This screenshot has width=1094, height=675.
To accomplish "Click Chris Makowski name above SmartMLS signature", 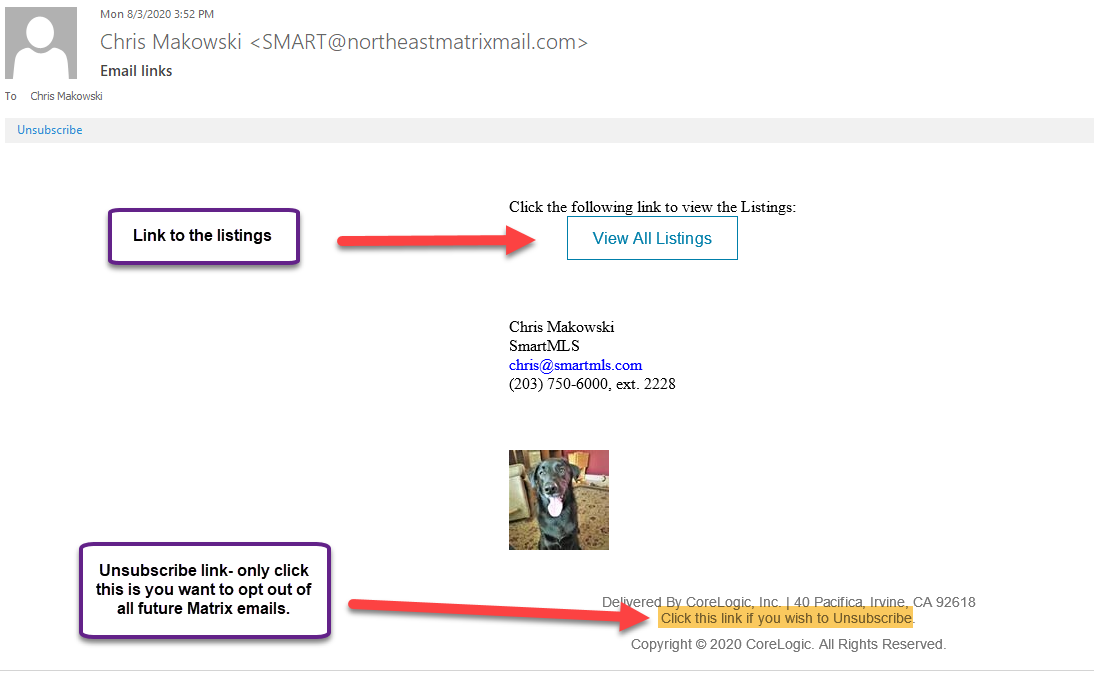I will [561, 327].
